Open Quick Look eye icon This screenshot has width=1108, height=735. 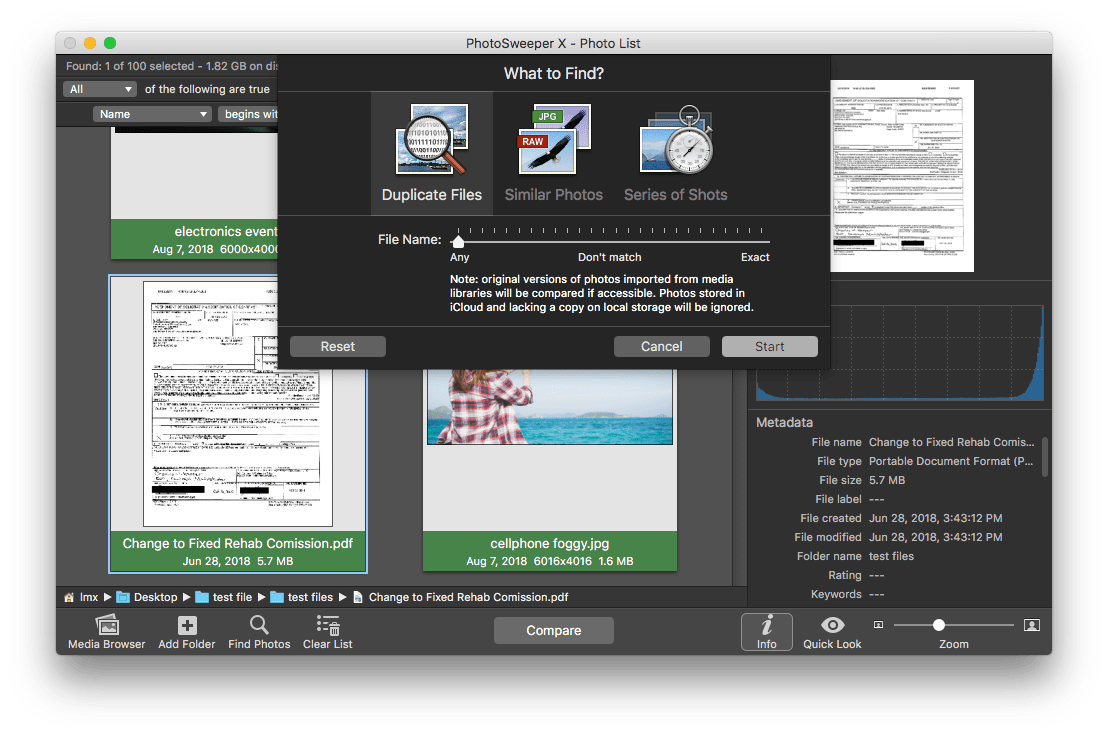point(832,626)
